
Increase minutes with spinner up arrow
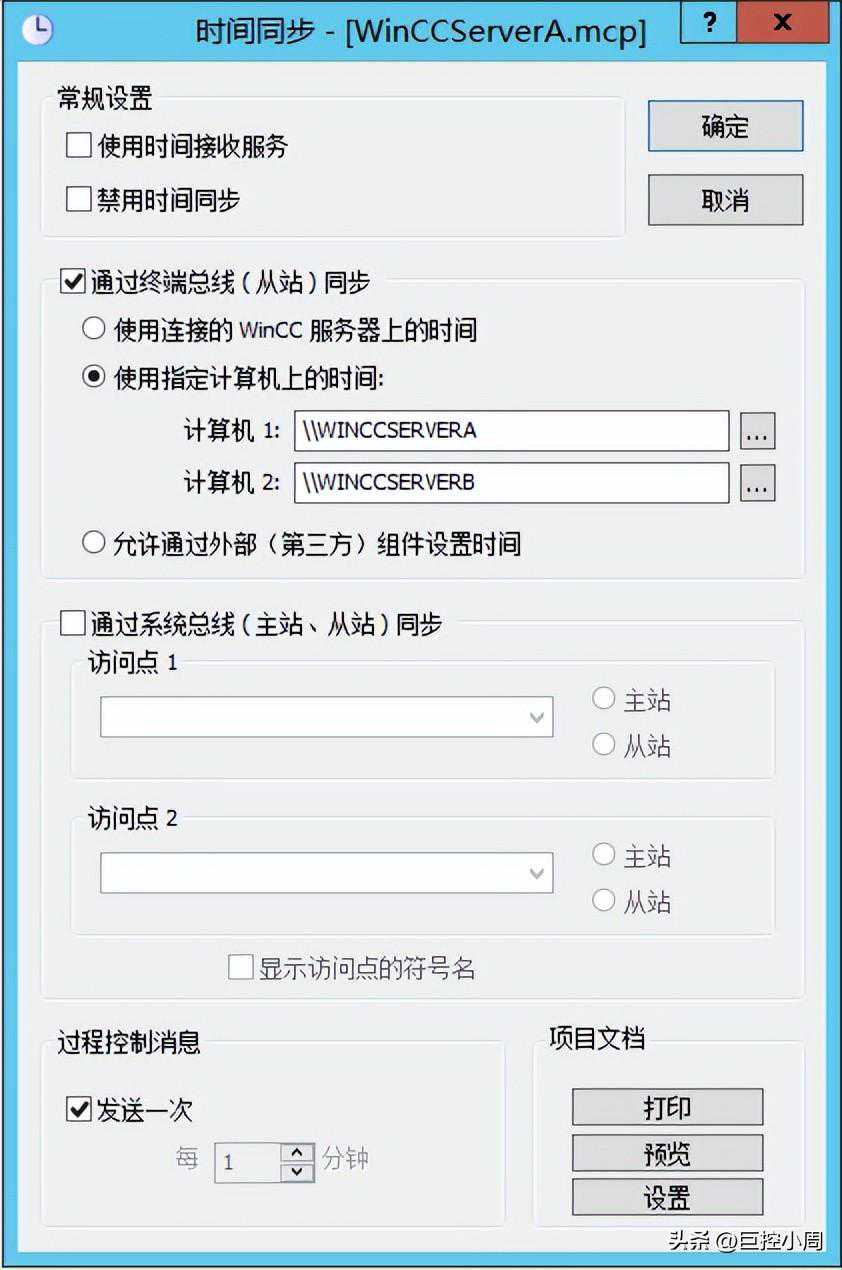coord(298,1152)
